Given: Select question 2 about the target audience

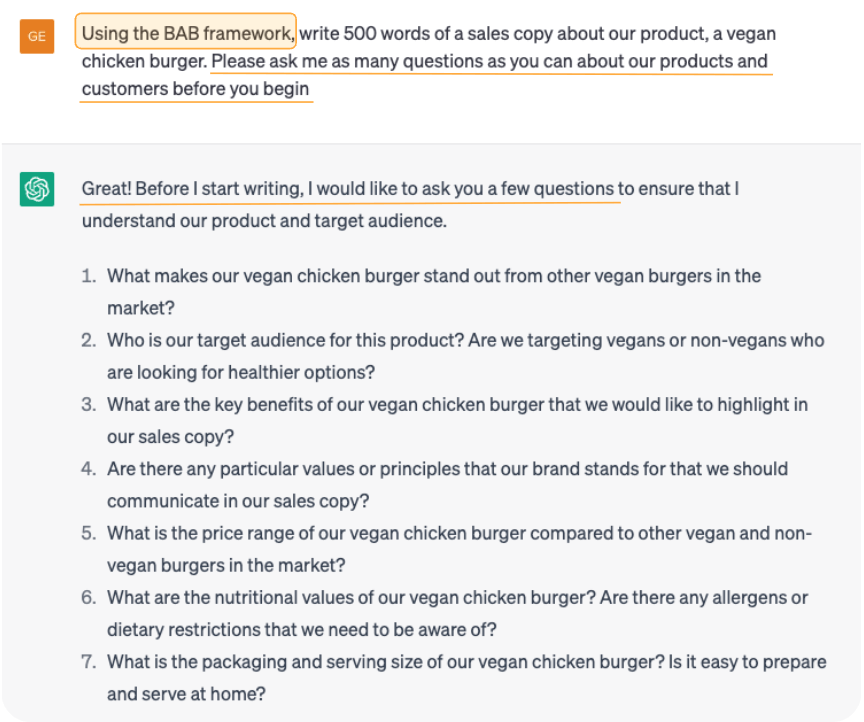Looking at the screenshot, I should coord(465,340).
